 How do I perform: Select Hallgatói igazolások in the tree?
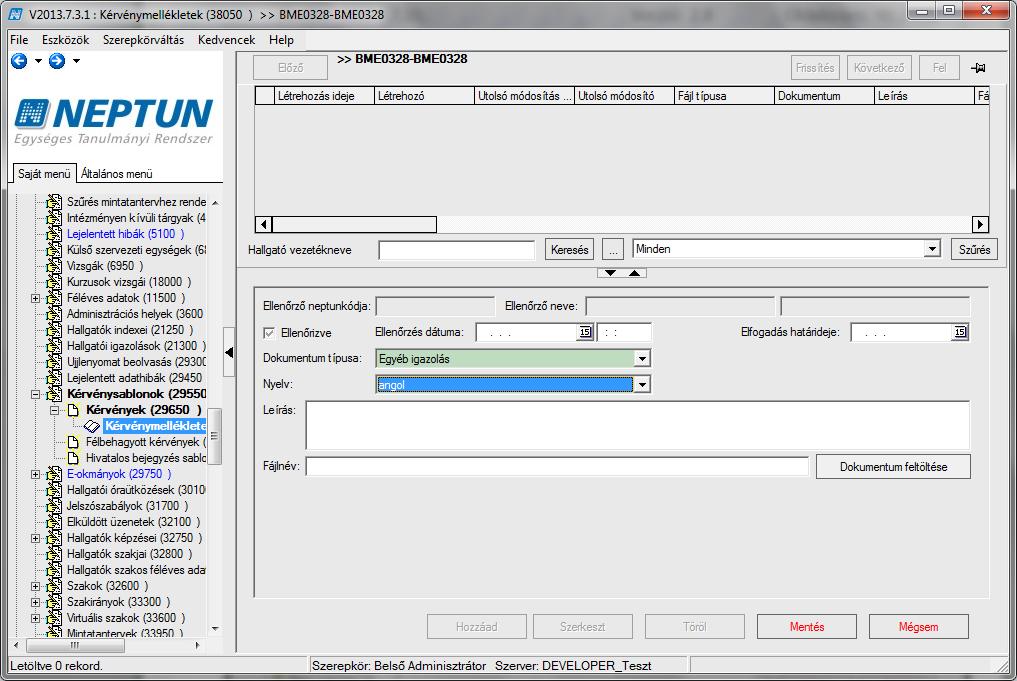click(x=136, y=346)
